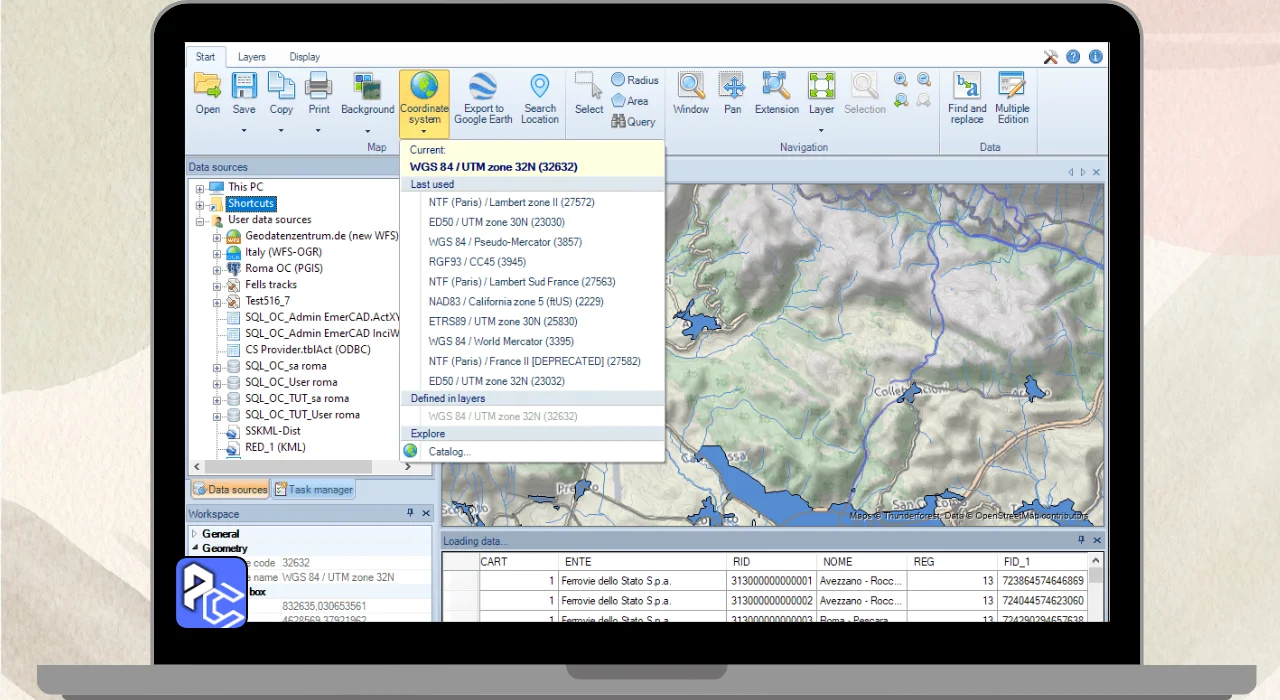Open the Background map tool
The width and height of the screenshot is (1280, 700).
pyautogui.click(x=367, y=87)
